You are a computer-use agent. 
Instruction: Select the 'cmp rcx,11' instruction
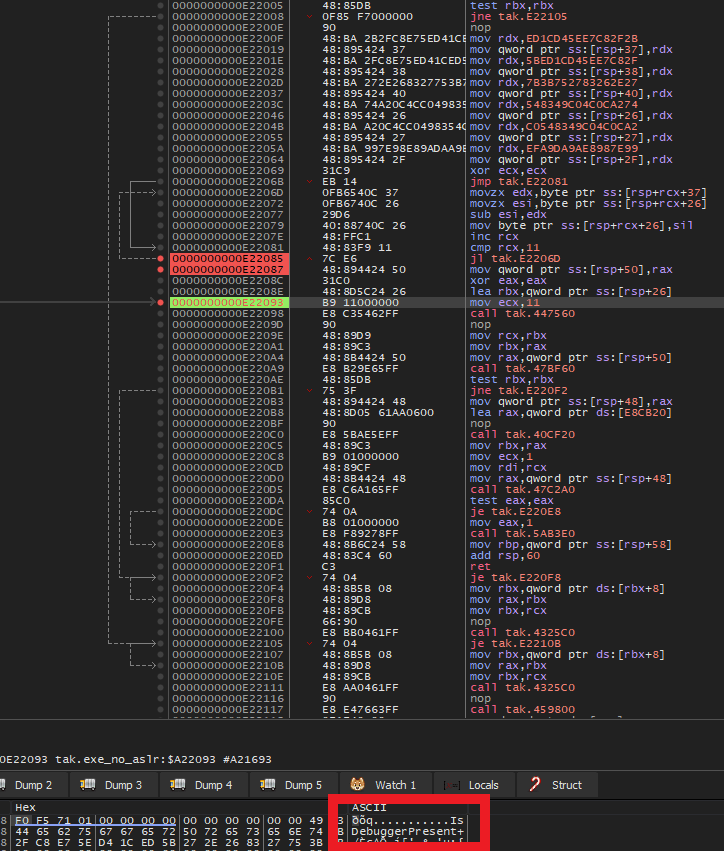point(505,247)
